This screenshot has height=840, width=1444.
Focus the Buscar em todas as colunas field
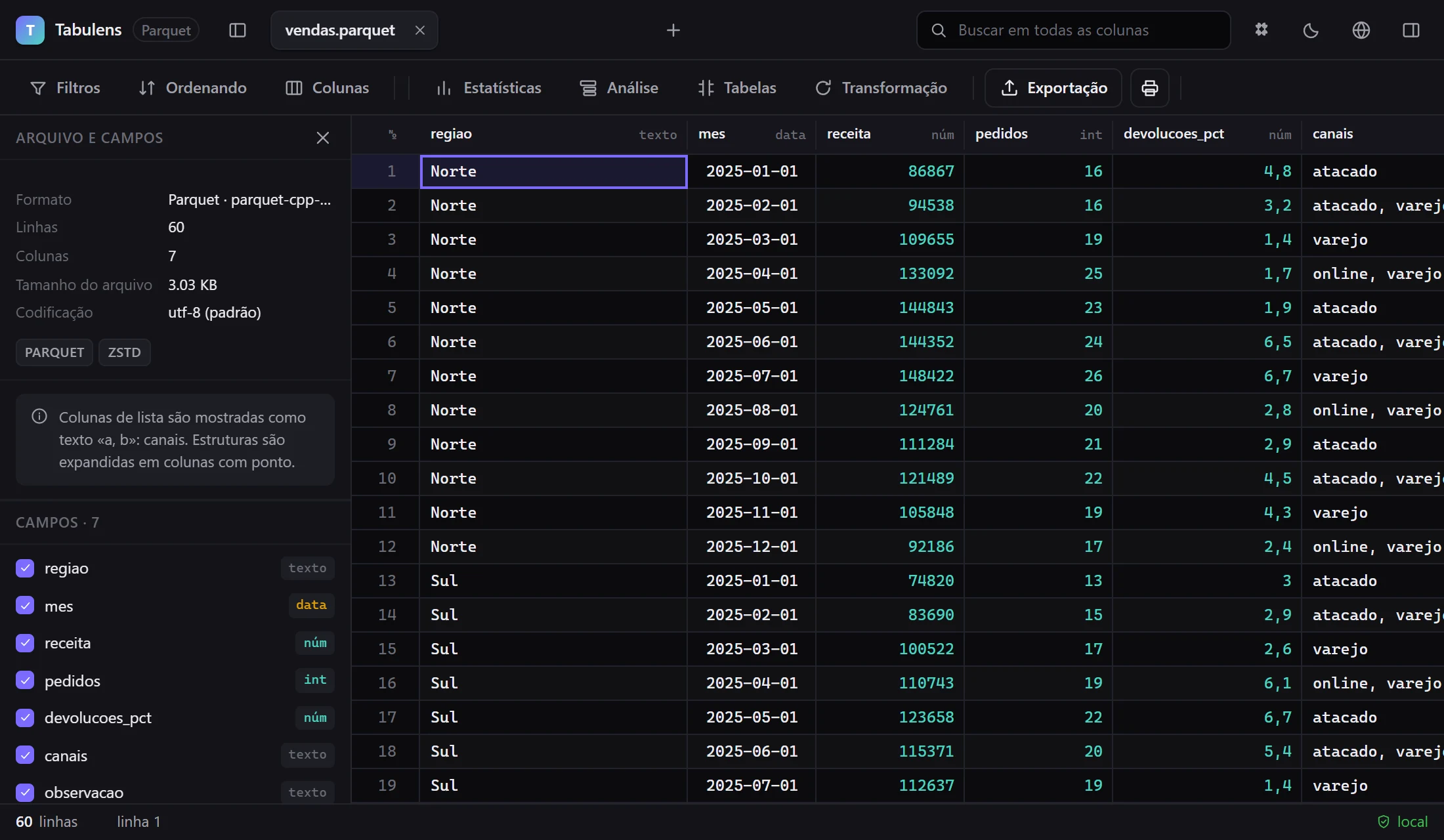click(1074, 30)
